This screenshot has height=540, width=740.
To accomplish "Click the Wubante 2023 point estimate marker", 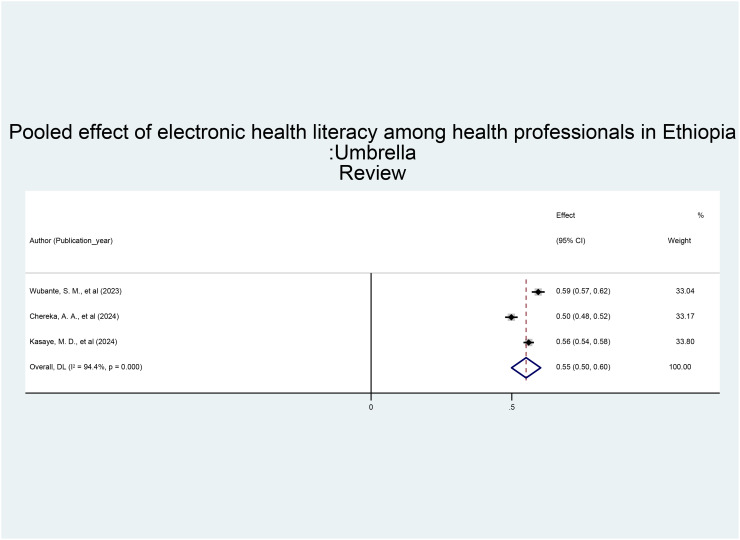I will 538,292.
